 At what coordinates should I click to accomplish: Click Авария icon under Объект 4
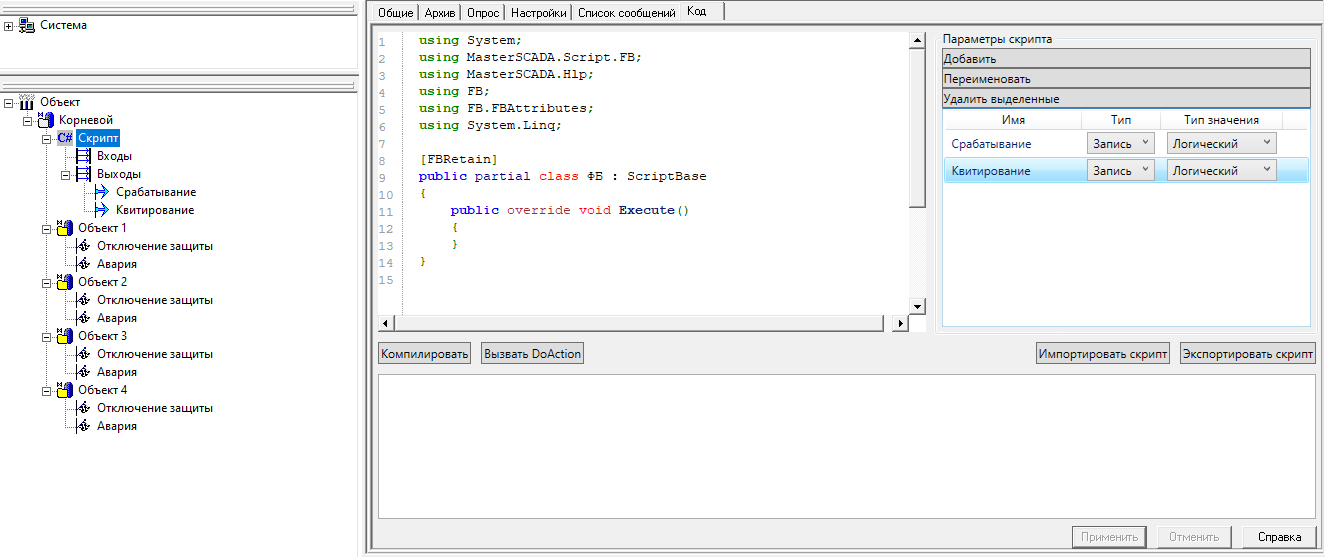click(84, 426)
